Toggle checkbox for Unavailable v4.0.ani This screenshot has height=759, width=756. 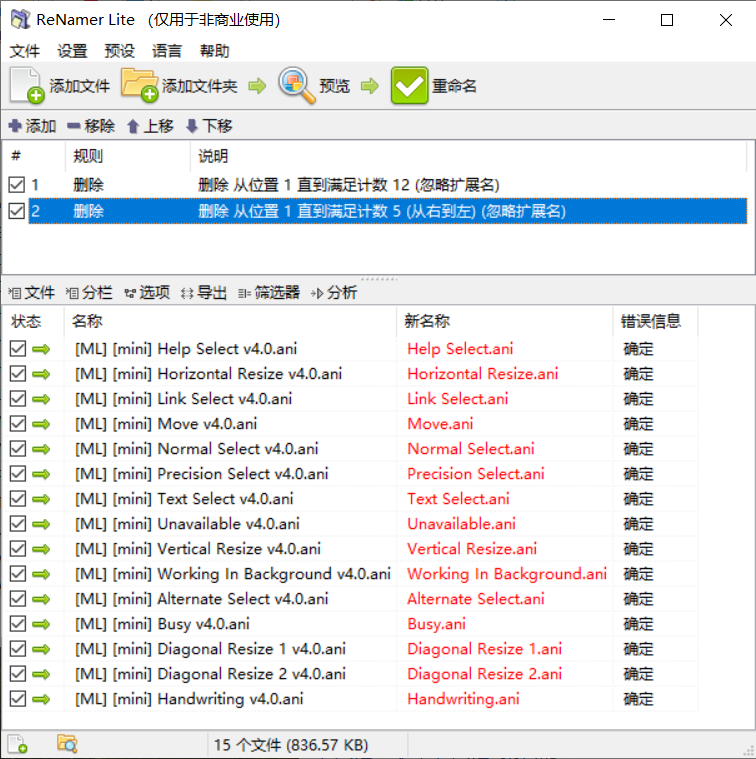pos(18,524)
